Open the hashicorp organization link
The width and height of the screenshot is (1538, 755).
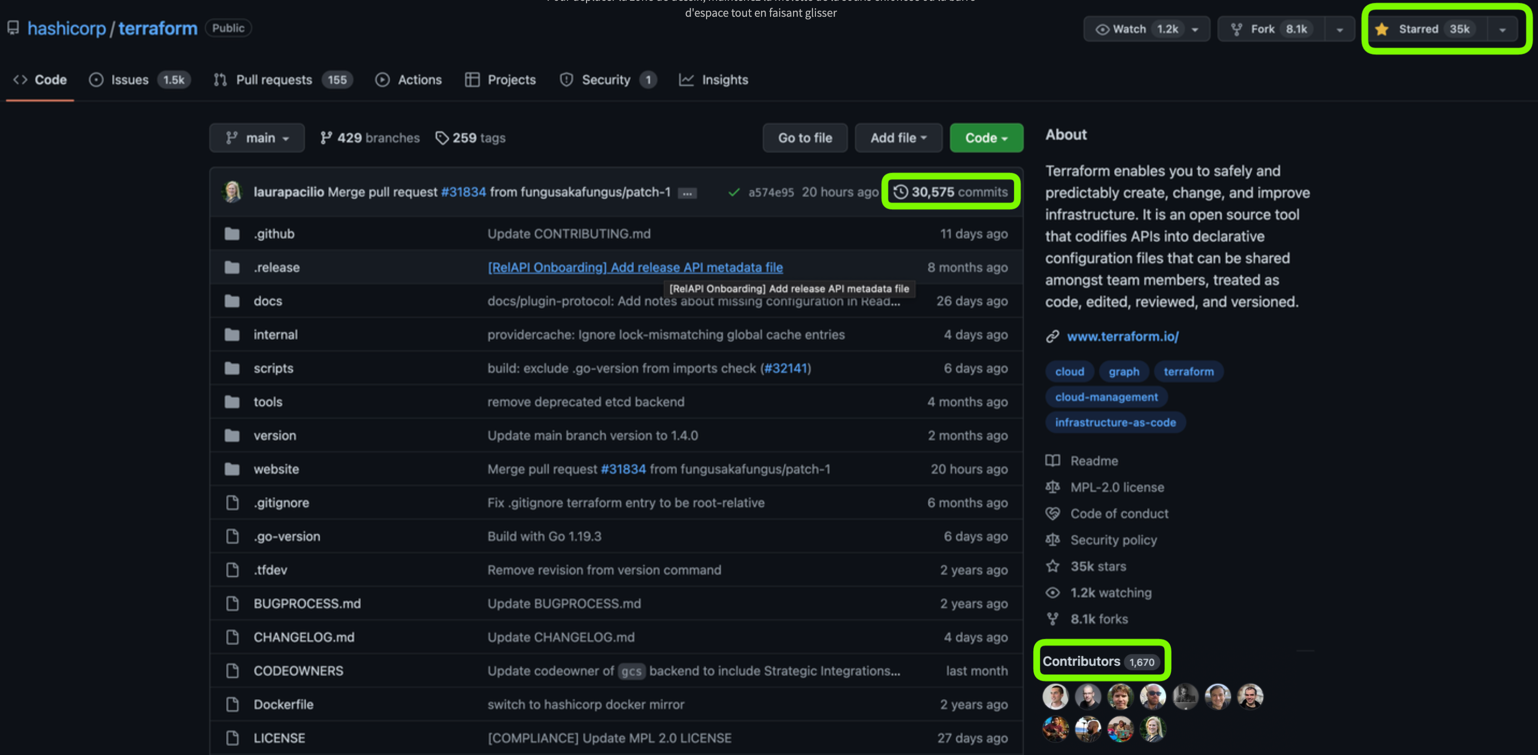(x=66, y=28)
